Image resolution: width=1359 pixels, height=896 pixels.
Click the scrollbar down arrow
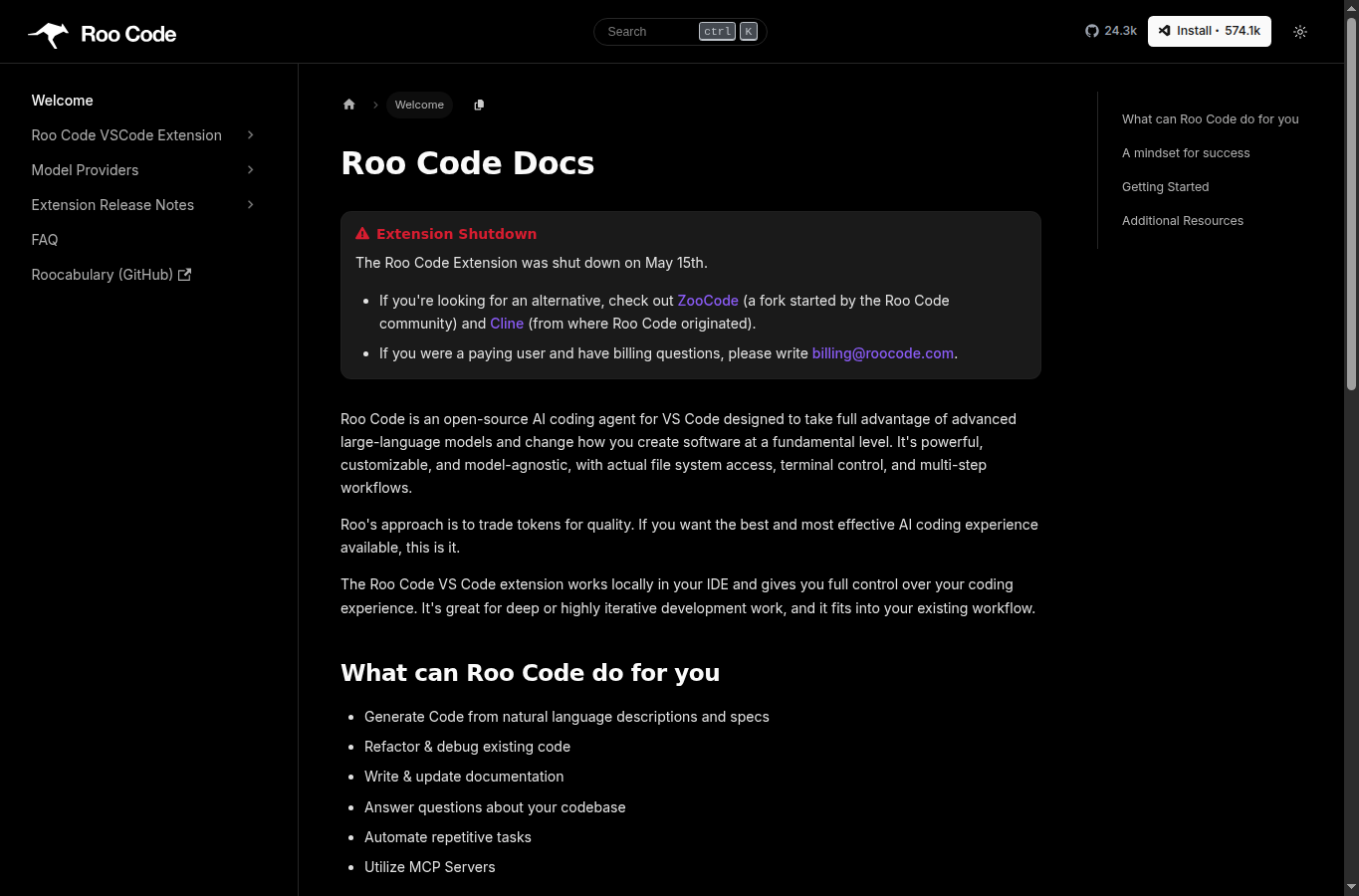[1351, 886]
